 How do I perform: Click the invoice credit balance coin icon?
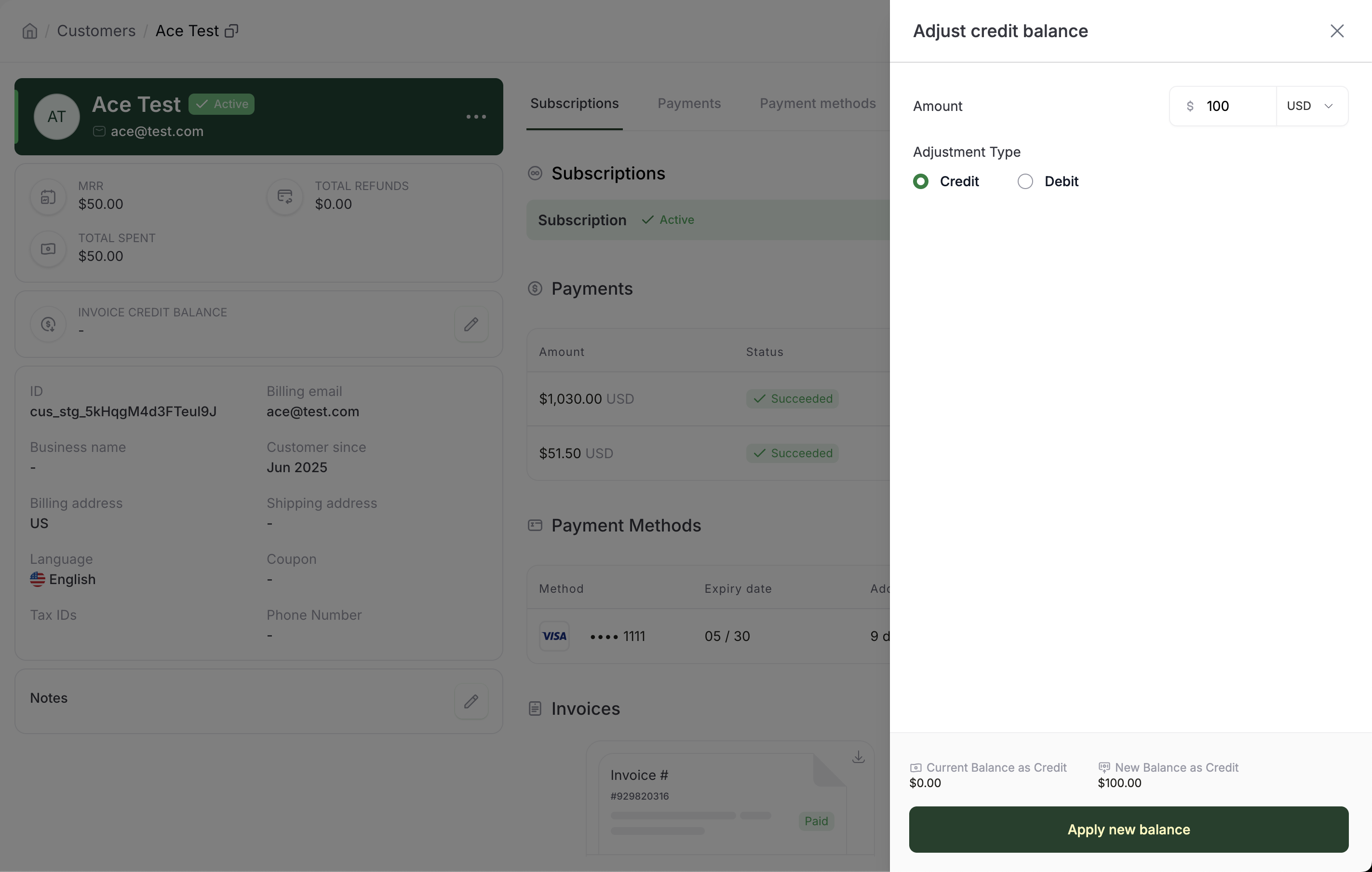tap(48, 324)
